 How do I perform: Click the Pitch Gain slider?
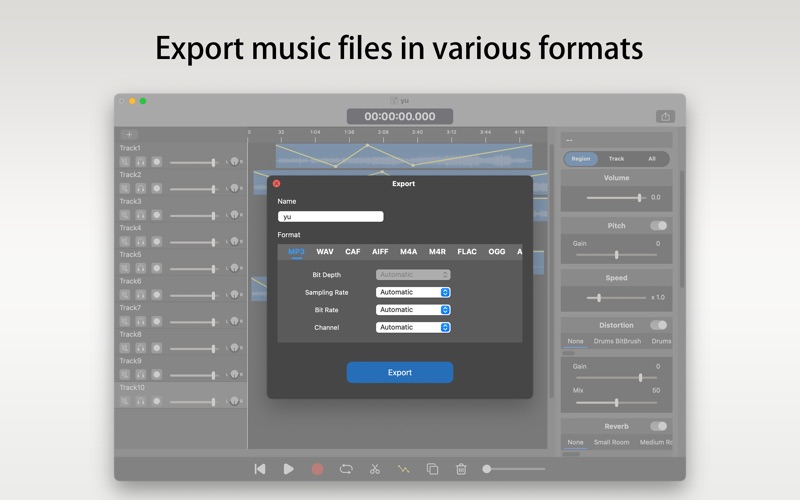pos(616,255)
